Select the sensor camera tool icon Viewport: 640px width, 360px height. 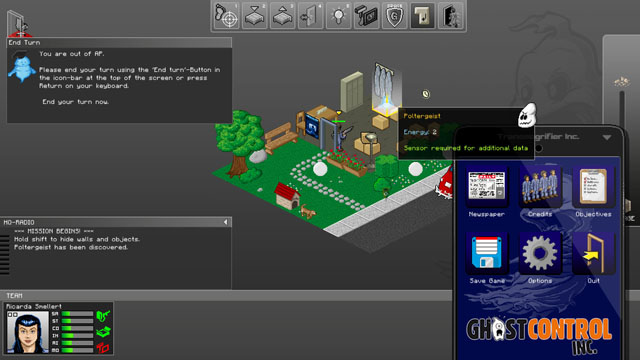click(x=366, y=16)
